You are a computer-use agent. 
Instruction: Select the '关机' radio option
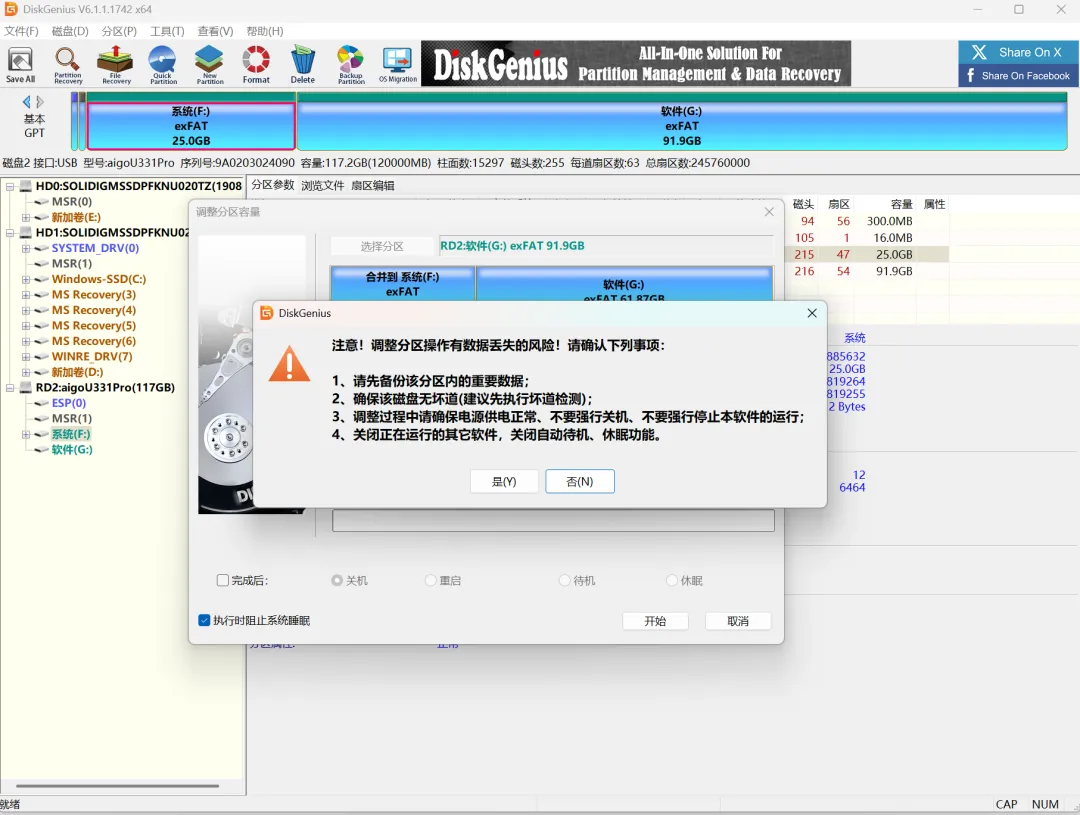pos(337,580)
